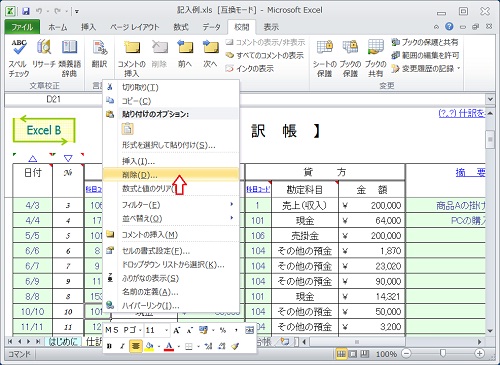Click the Name Box showing D21
Image resolution: width=500 pixels, height=365 pixels.
tap(53, 99)
